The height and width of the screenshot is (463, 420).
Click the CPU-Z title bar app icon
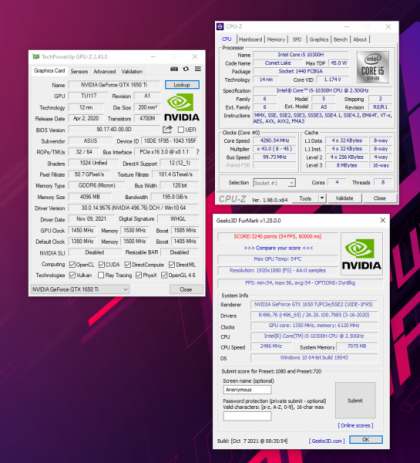[220, 26]
